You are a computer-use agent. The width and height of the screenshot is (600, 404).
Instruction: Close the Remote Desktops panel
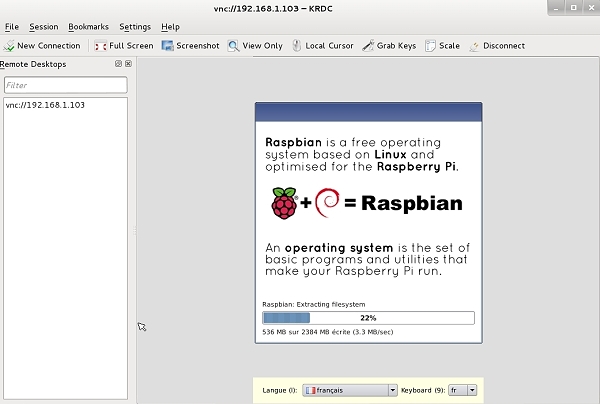[x=129, y=64]
